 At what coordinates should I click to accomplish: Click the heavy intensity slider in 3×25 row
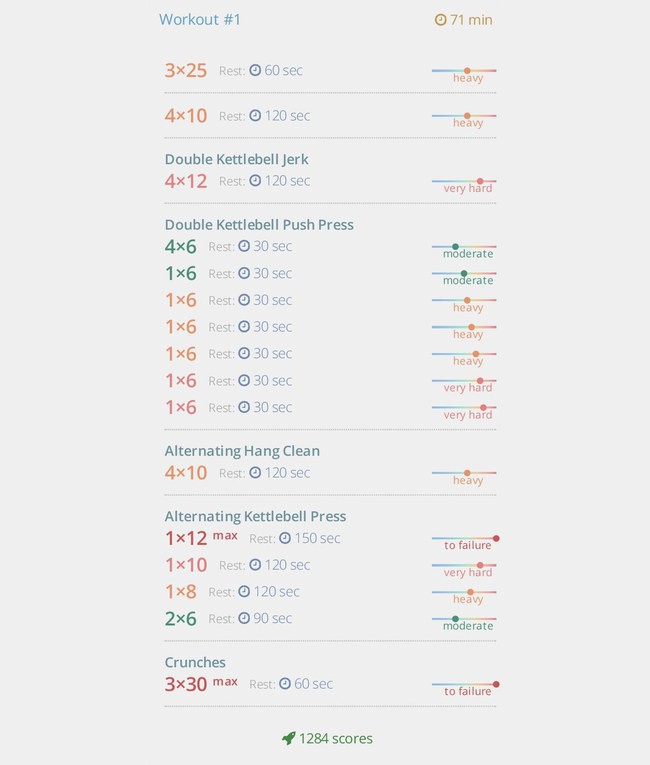coord(464,75)
